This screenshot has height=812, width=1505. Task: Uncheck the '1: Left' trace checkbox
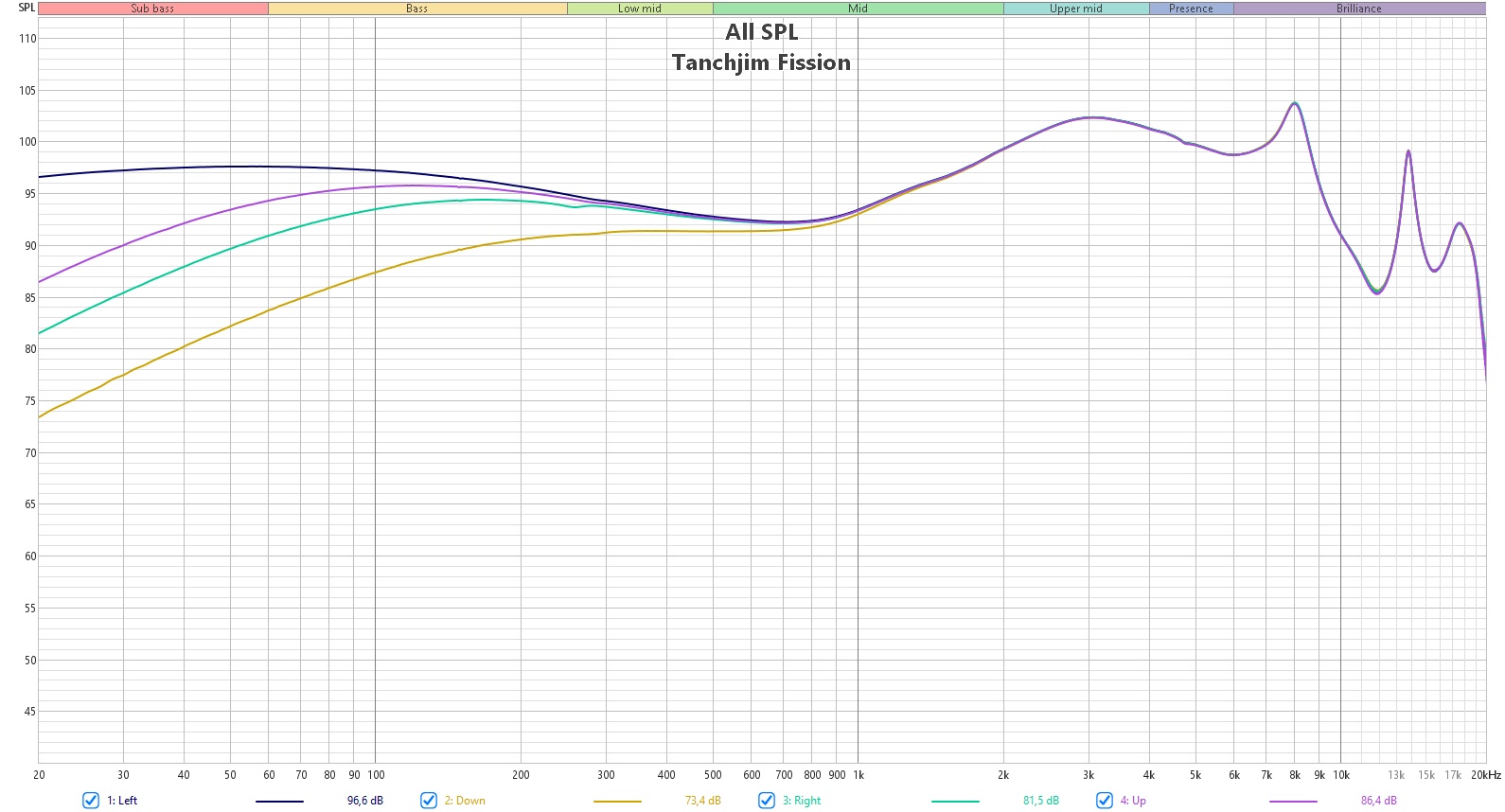point(91,801)
